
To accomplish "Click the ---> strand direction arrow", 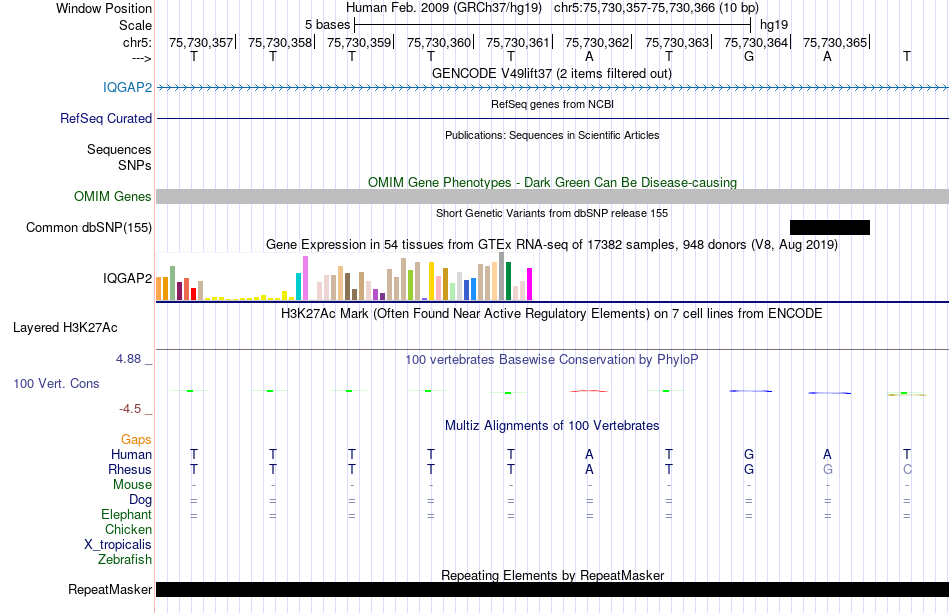I will click(x=142, y=58).
